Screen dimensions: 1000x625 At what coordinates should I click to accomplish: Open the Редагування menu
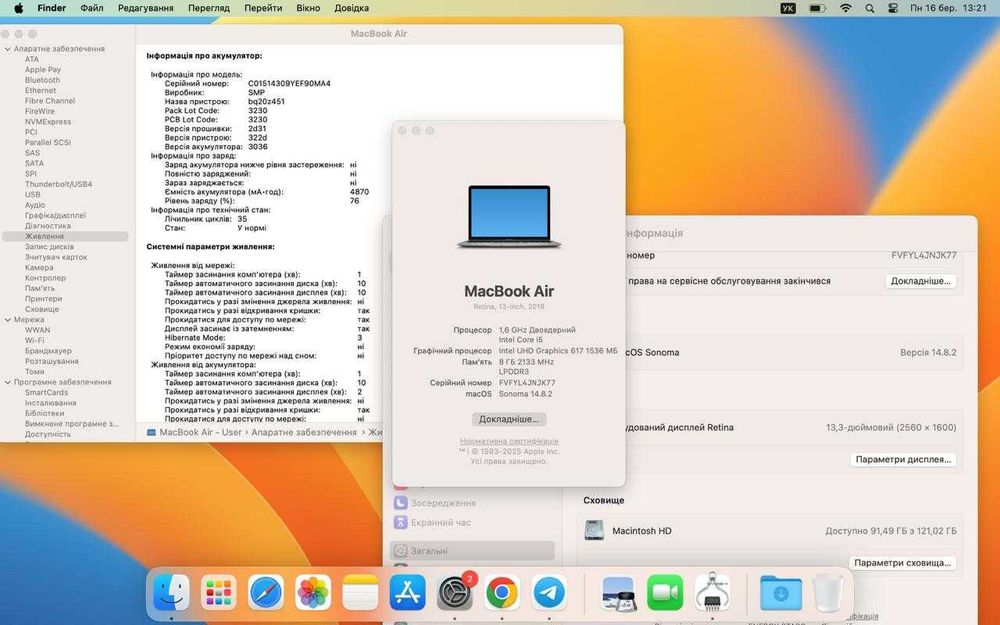click(145, 8)
